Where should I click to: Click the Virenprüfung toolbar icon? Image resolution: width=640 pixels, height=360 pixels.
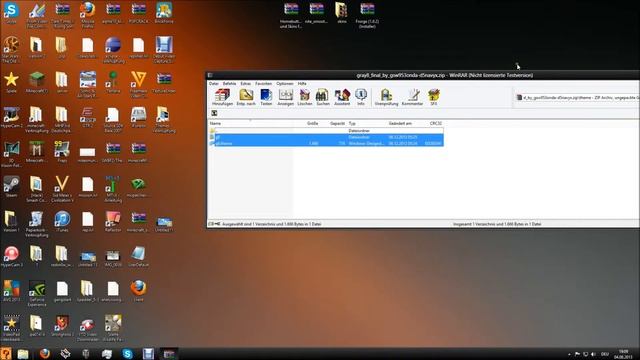tap(386, 97)
